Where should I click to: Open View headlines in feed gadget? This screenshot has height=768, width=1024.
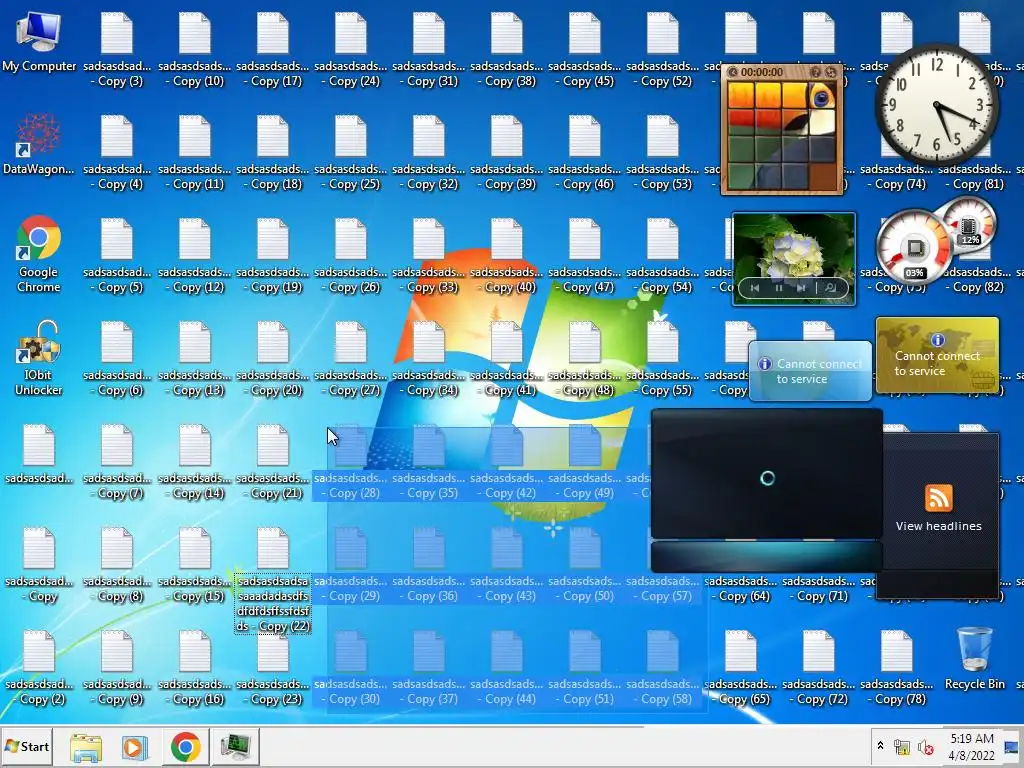click(938, 526)
